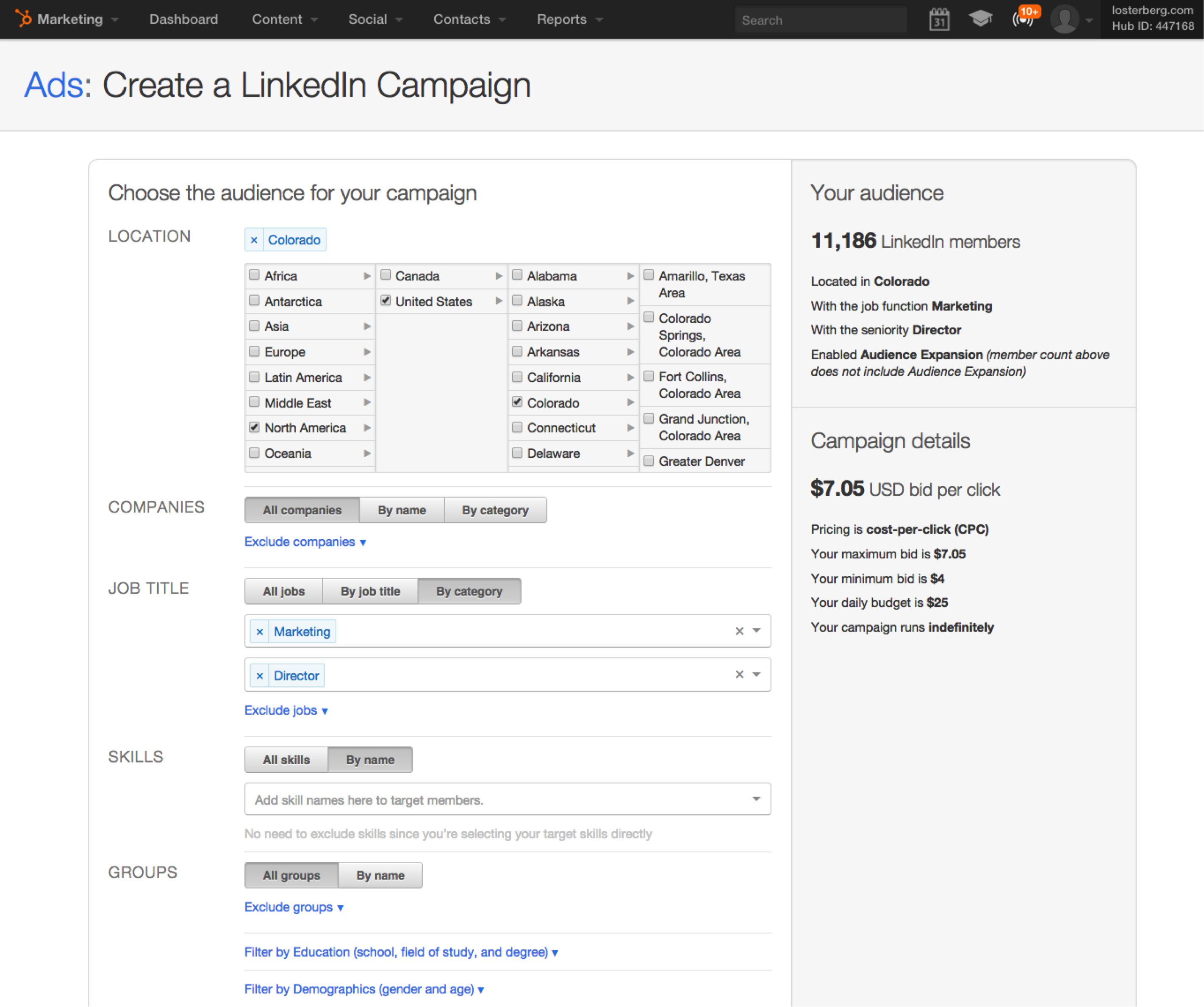
Task: Expand Oceania region arrow
Action: [367, 453]
